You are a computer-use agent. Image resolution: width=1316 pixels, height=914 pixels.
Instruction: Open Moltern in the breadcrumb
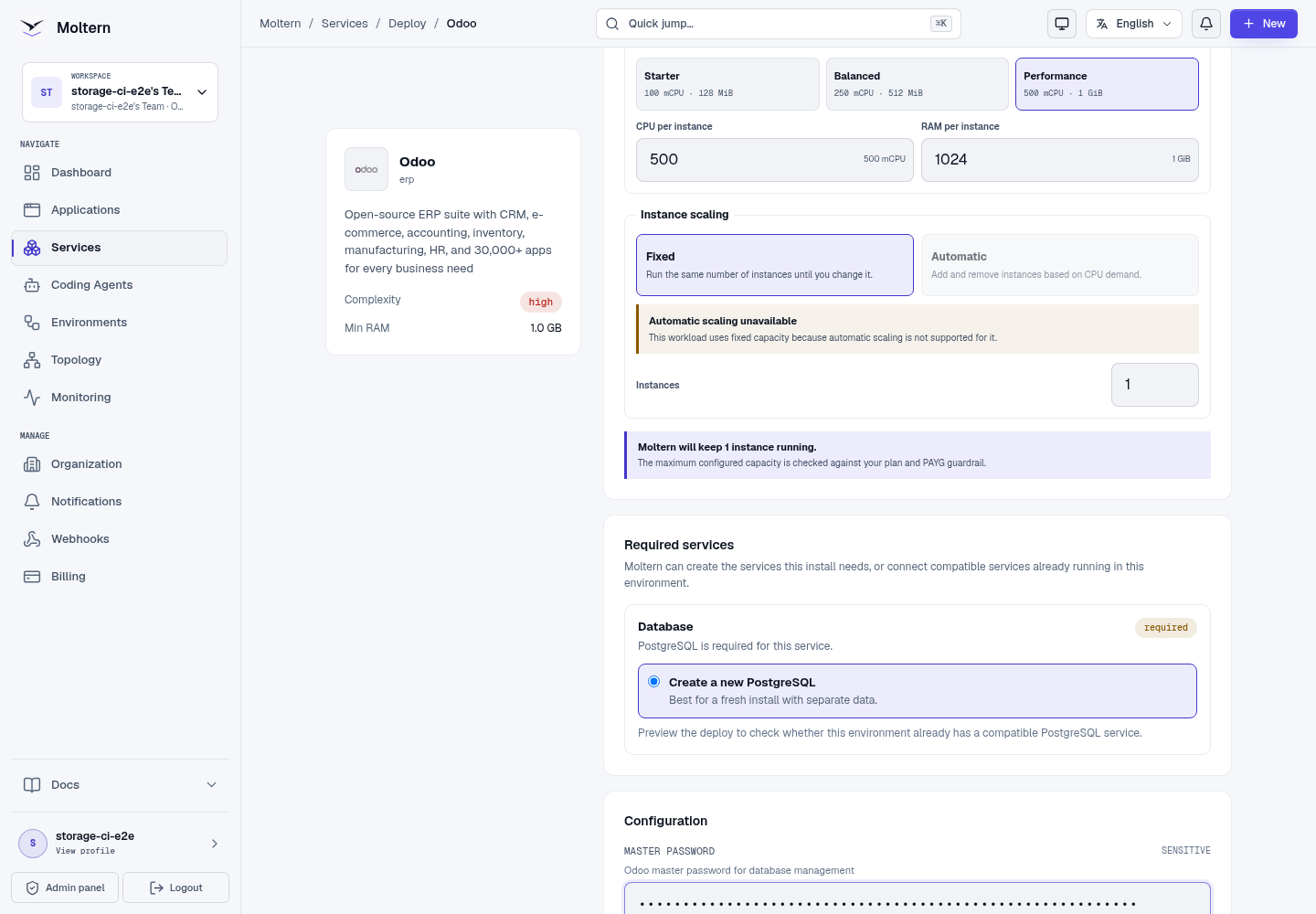(x=281, y=24)
